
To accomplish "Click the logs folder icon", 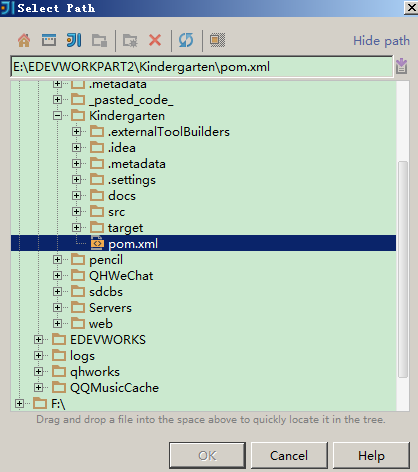I will (x=59, y=356).
